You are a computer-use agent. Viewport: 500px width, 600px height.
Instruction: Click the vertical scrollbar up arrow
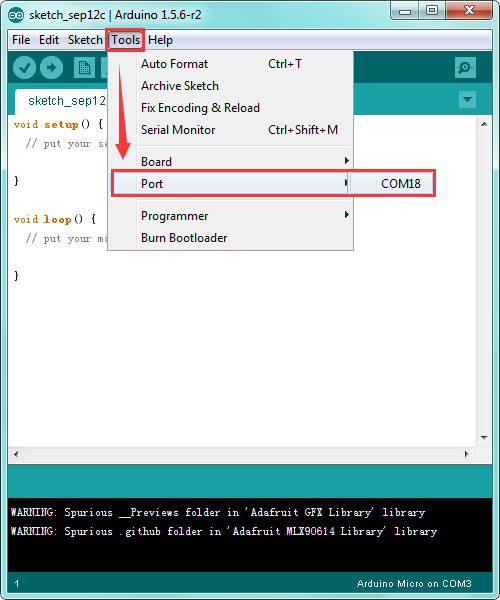click(484, 124)
